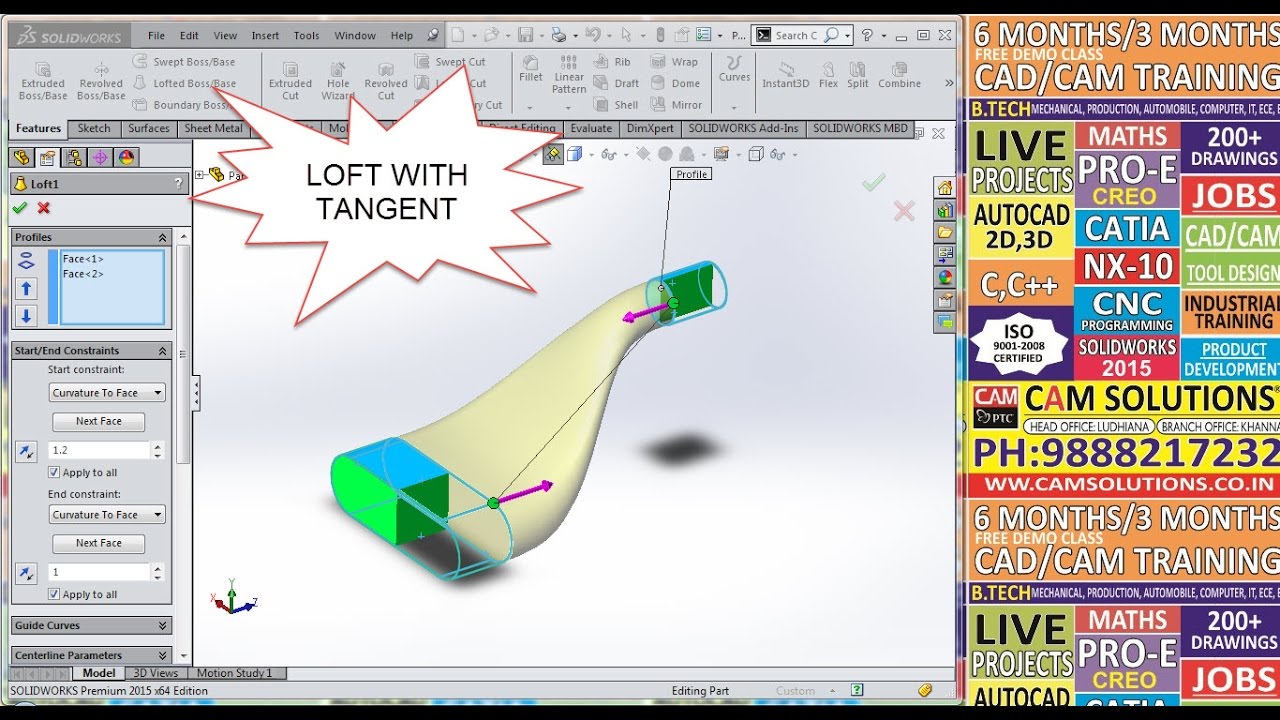Expand the flyout Part tree node
The width and height of the screenshot is (1280, 720).
(x=200, y=174)
